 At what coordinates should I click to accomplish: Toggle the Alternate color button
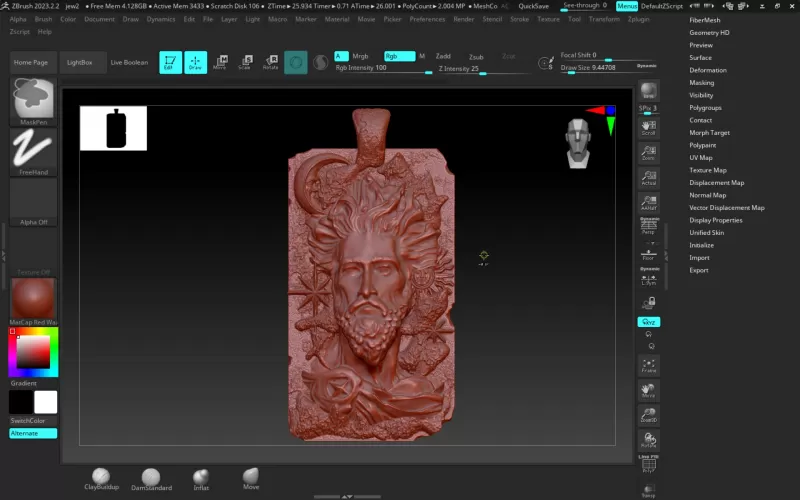pos(33,433)
